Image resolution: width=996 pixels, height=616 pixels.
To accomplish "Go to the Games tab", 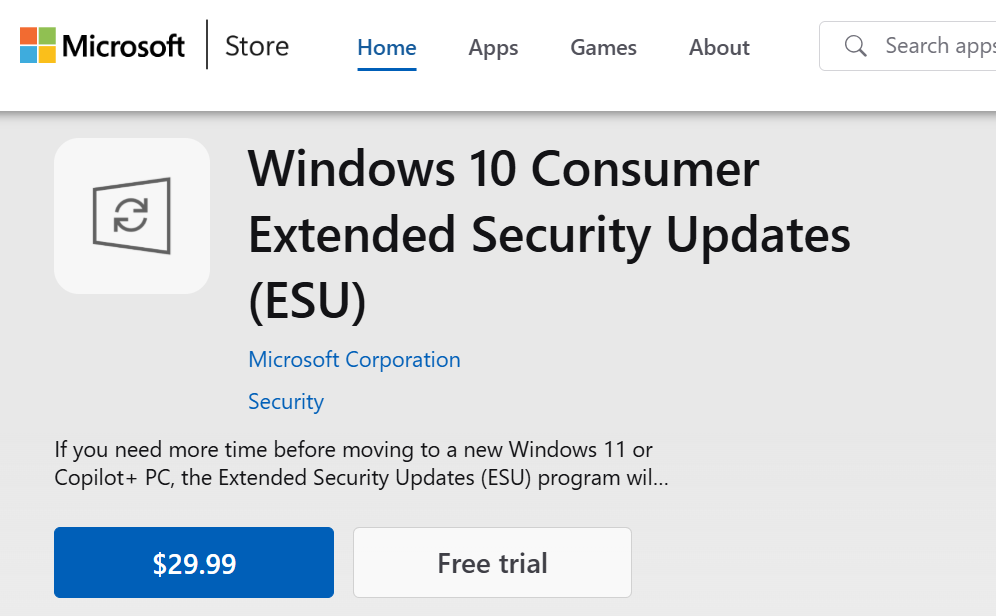I will click(x=603, y=47).
